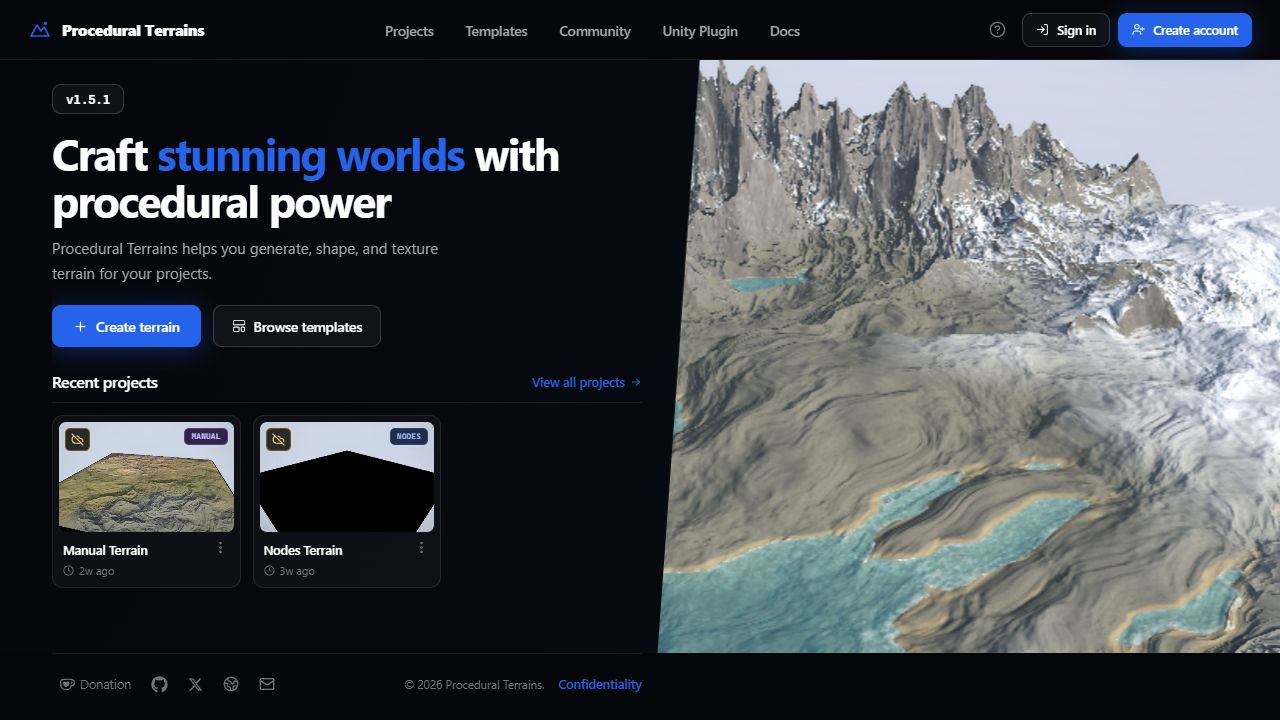Click the globe-style community icon in footer

(231, 684)
